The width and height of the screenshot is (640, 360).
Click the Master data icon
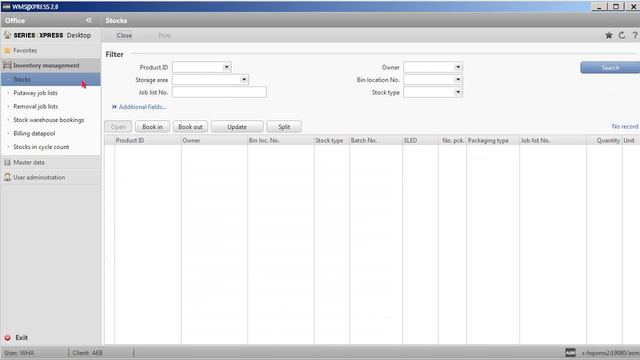pos(7,162)
